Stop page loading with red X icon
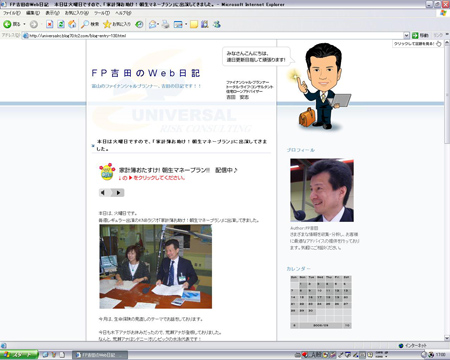 (50, 24)
